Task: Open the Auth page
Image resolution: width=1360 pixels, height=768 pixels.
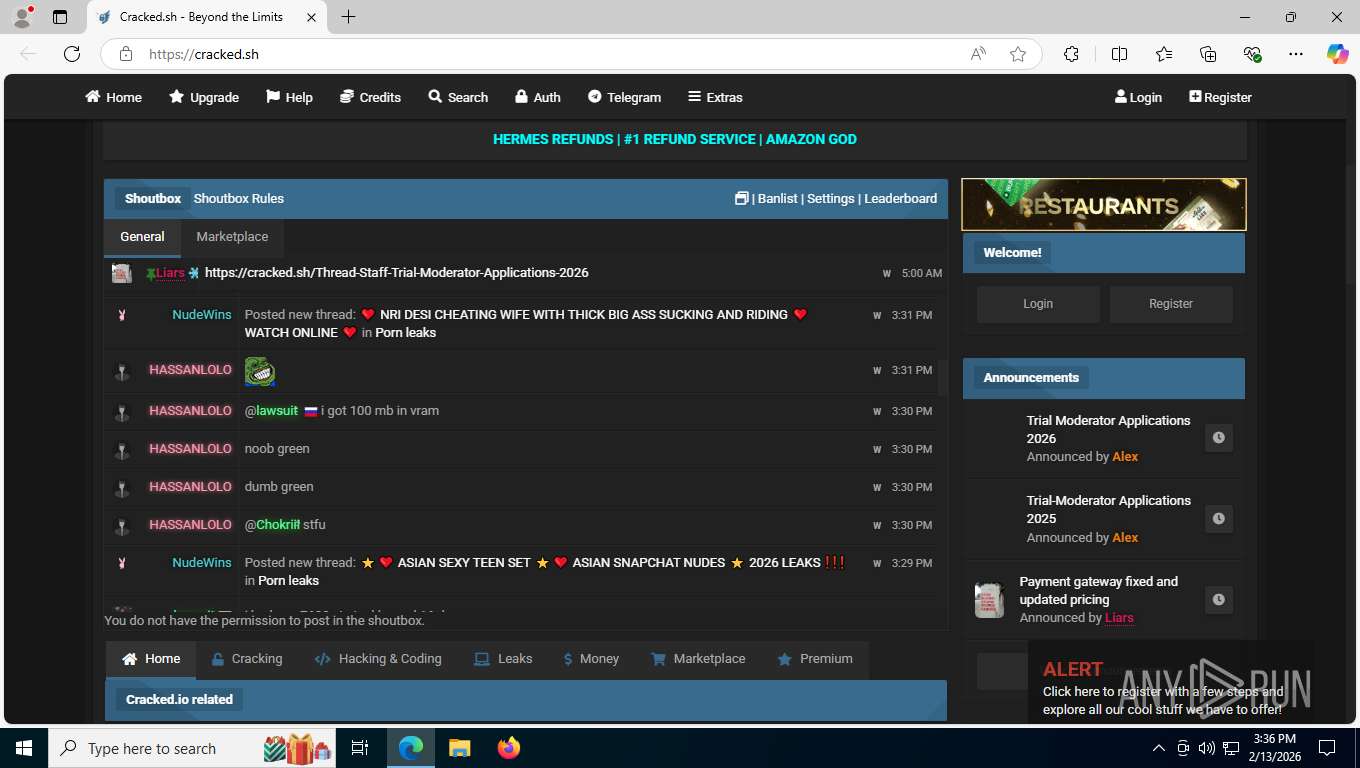Action: [537, 97]
